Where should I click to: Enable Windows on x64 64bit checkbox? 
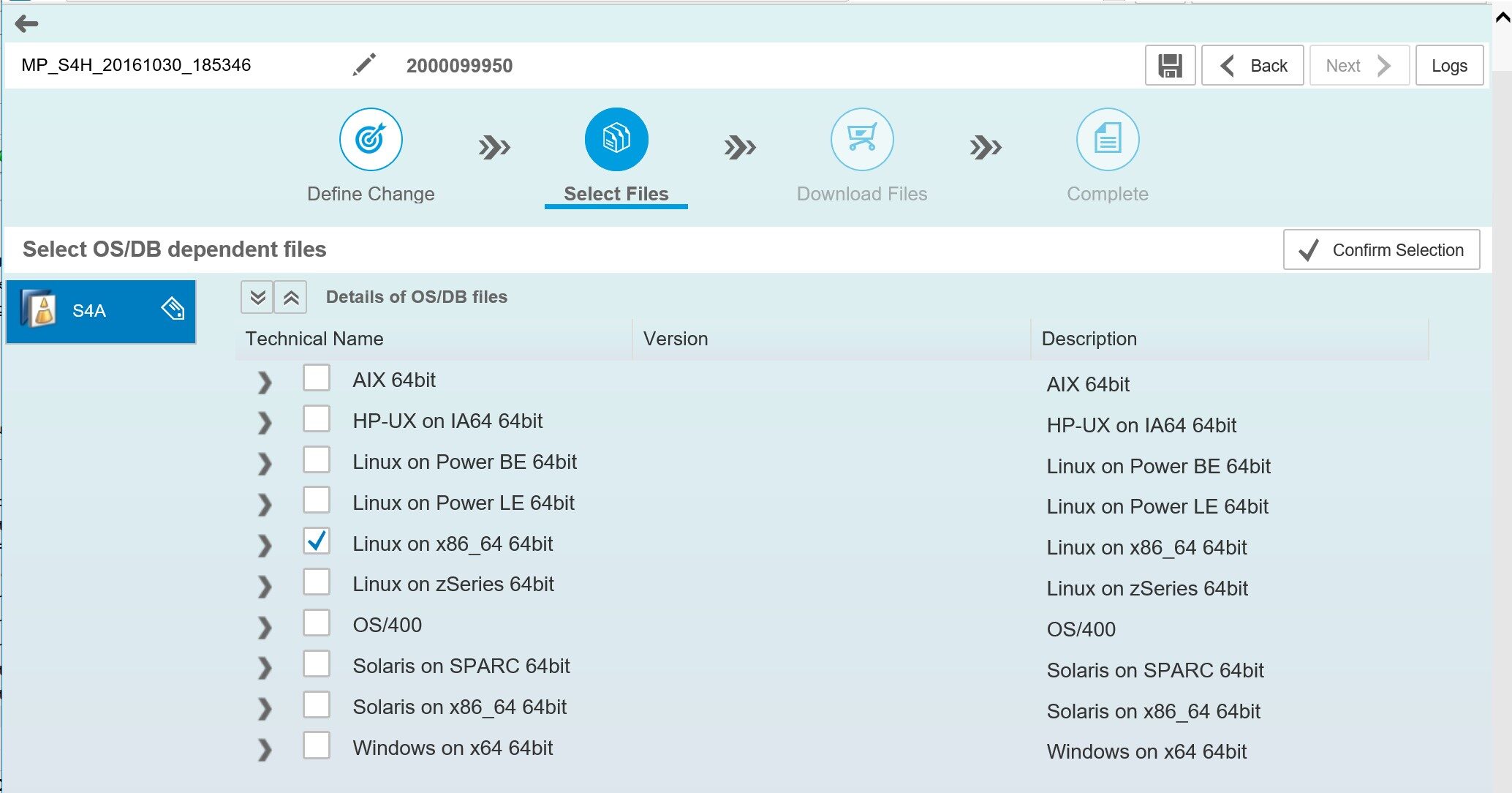pyautogui.click(x=317, y=745)
